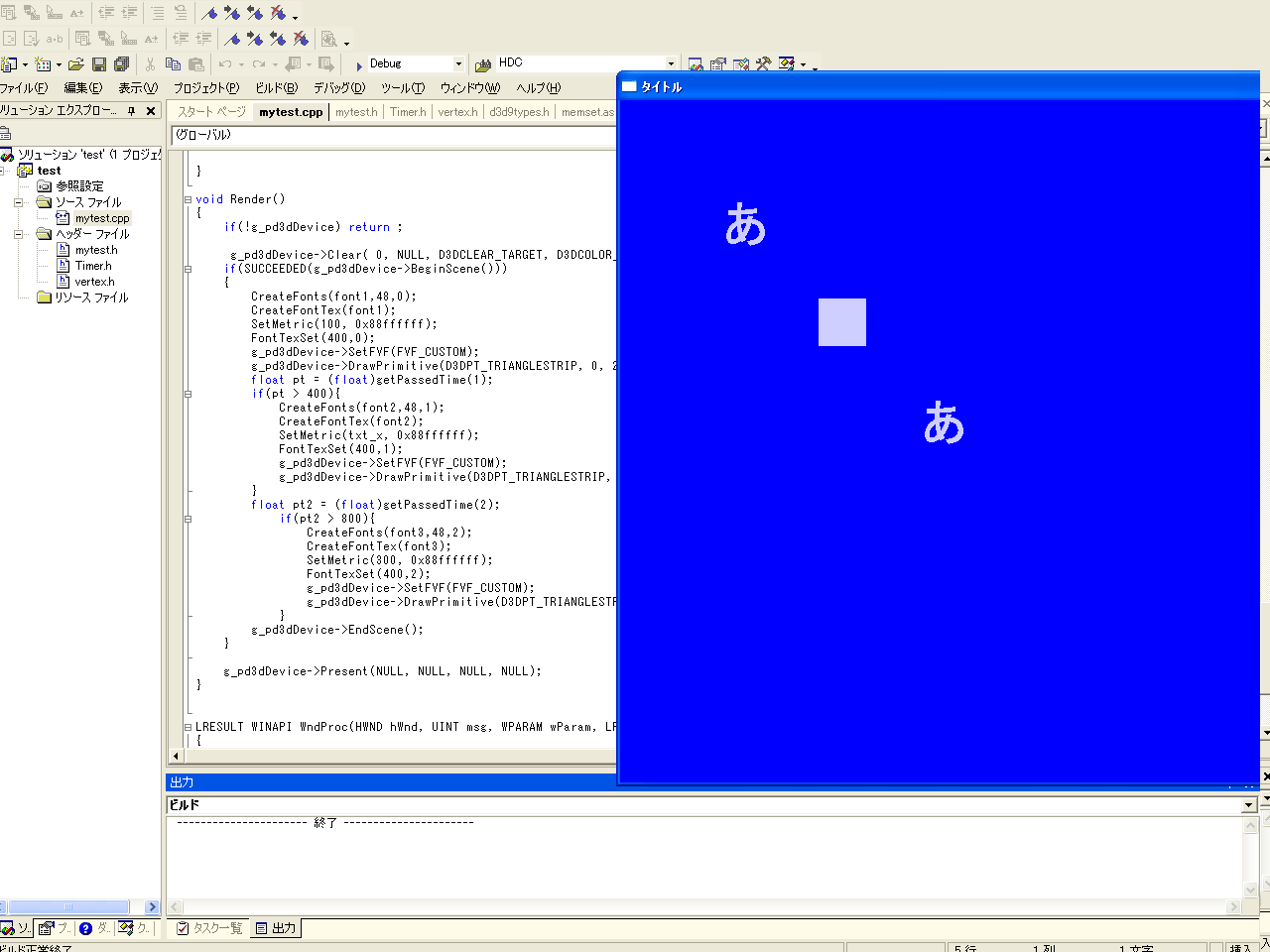The height and width of the screenshot is (952, 1270).
Task: Click the light square in the title window
Action: coord(842,322)
